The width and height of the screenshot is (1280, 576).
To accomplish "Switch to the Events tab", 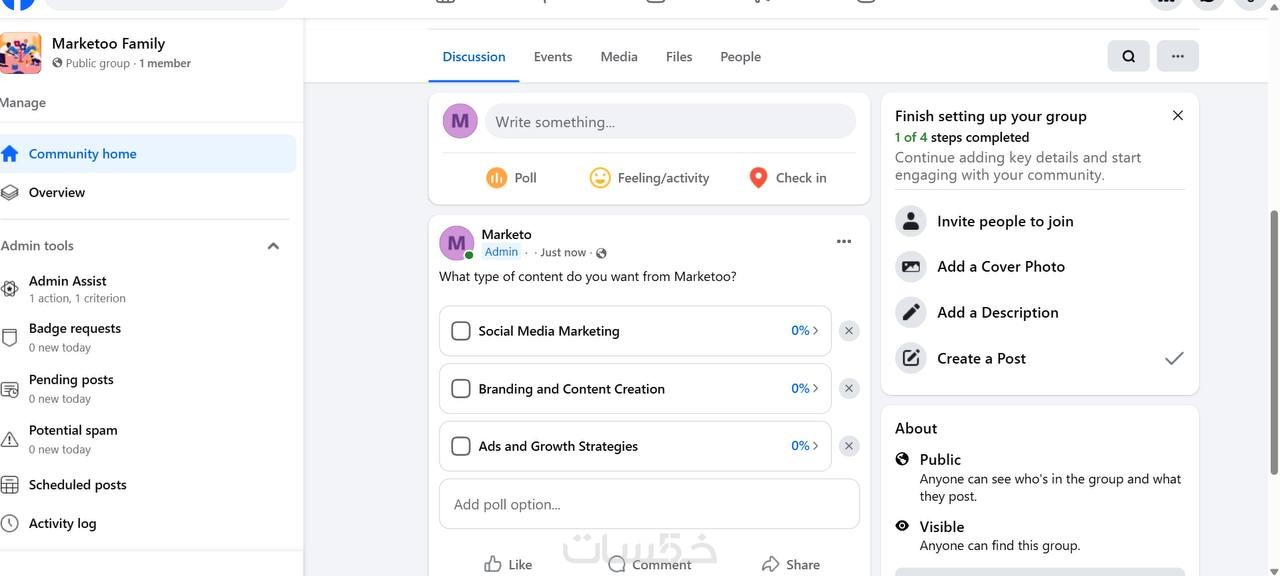I will 553,57.
